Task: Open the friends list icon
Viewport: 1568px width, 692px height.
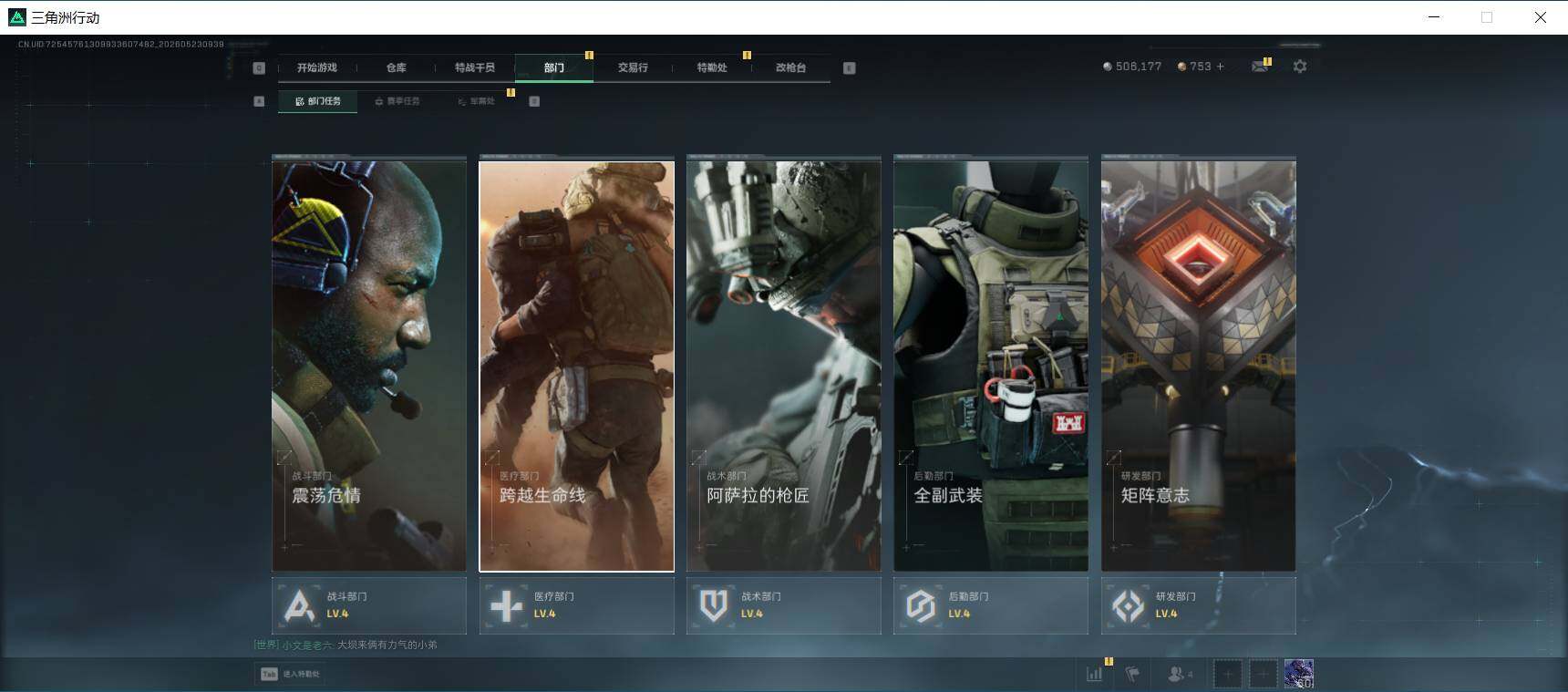Action: (1180, 675)
